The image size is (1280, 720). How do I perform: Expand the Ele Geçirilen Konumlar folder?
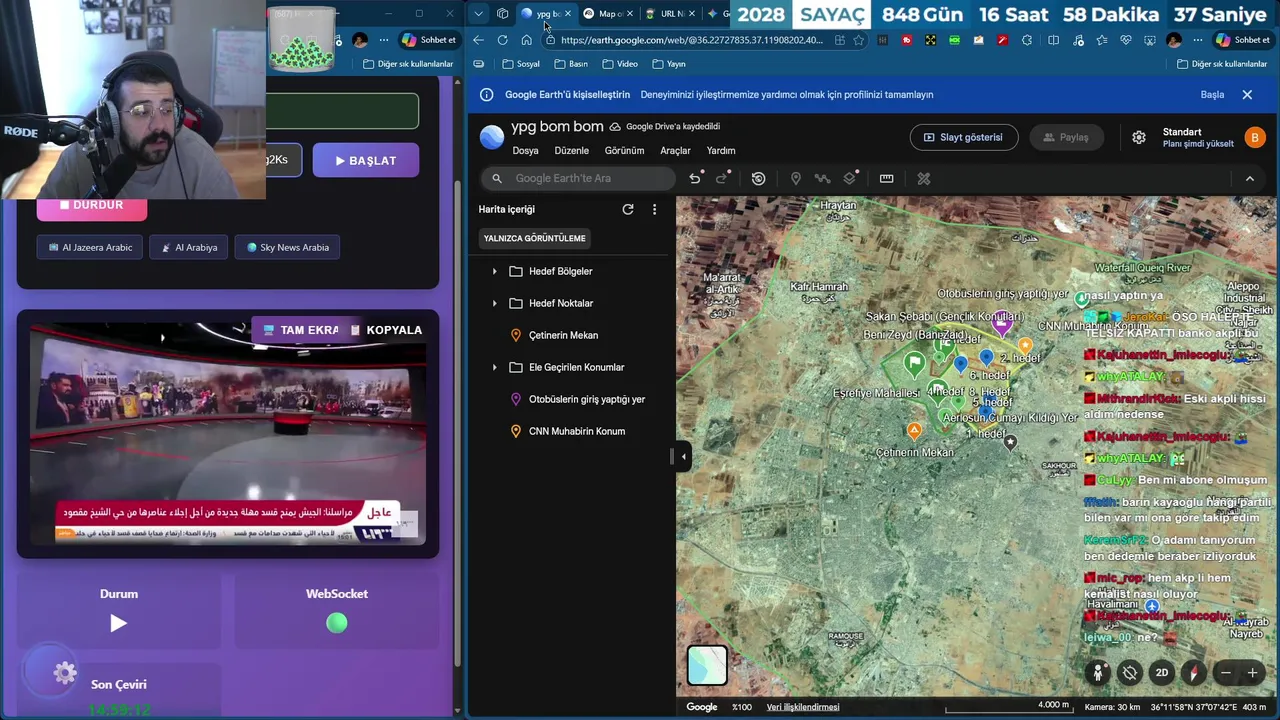[494, 367]
